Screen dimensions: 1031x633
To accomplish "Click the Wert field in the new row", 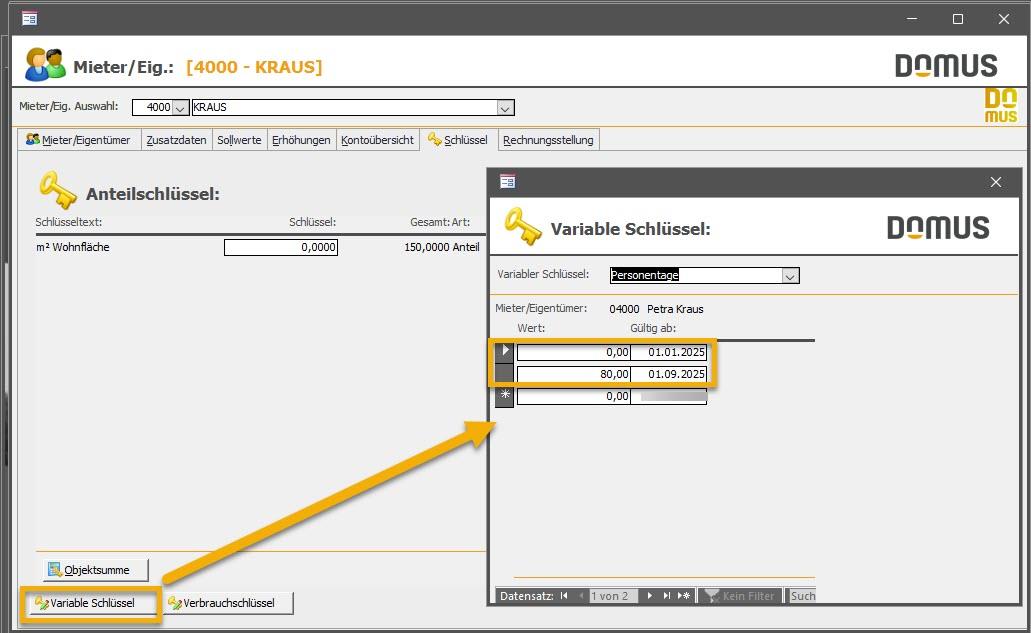I will click(x=573, y=396).
